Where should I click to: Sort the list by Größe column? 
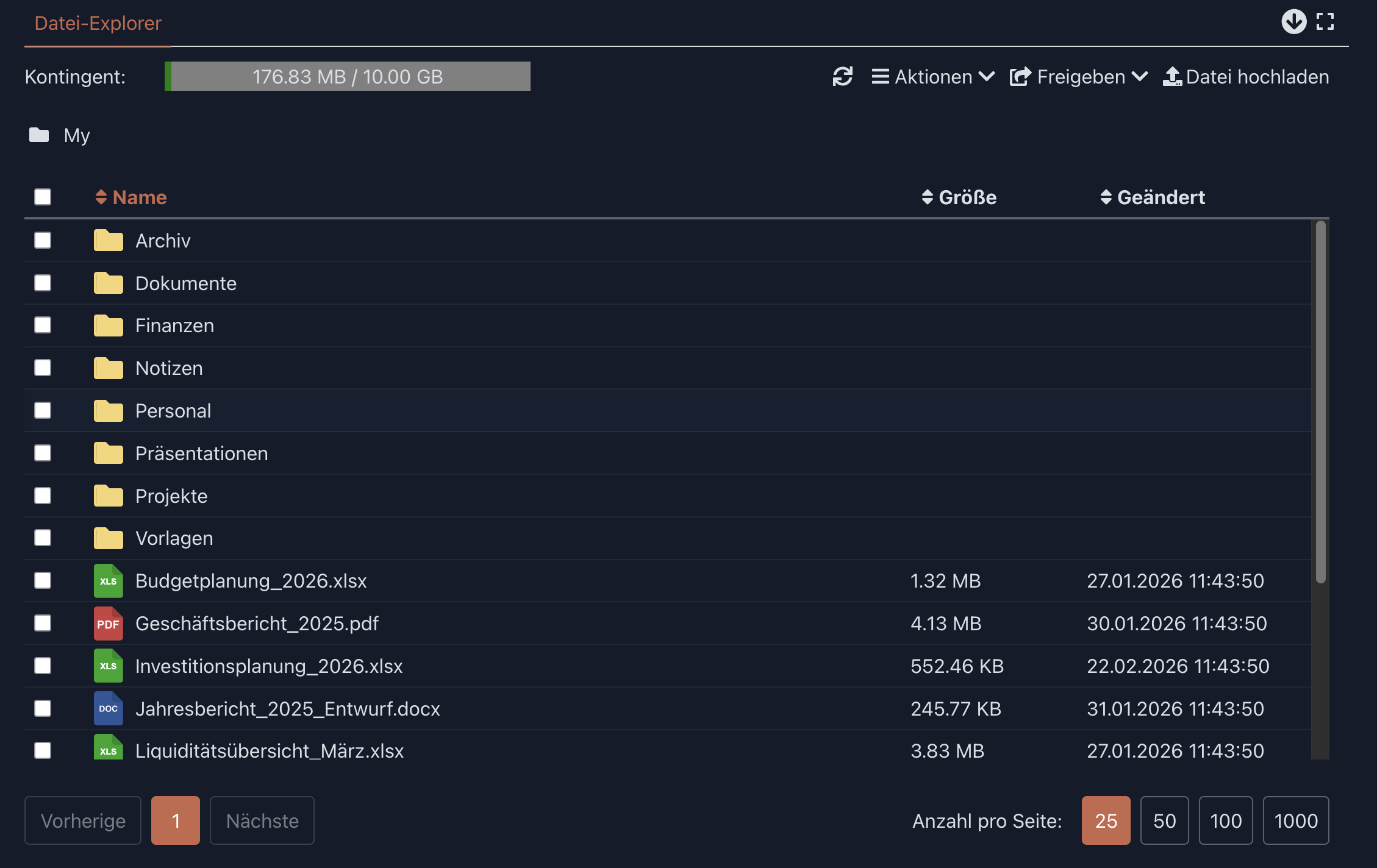coord(959,197)
